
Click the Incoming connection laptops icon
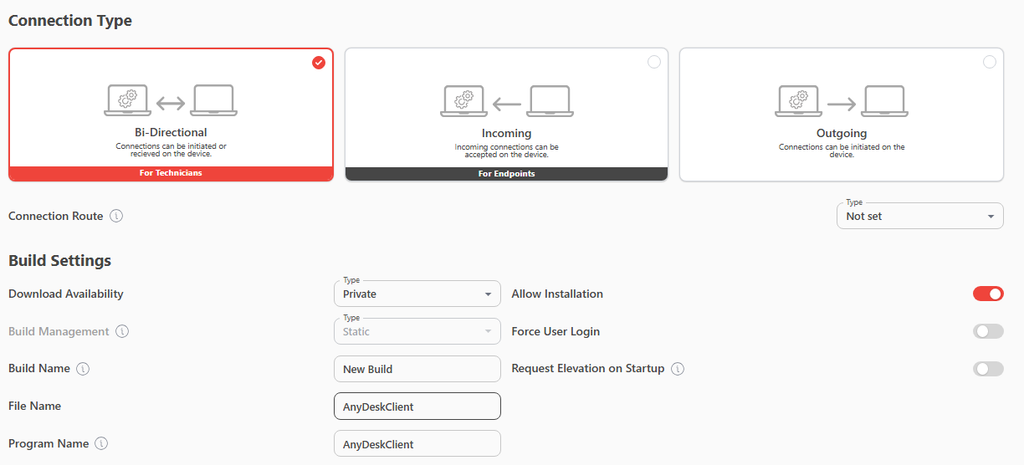[507, 101]
